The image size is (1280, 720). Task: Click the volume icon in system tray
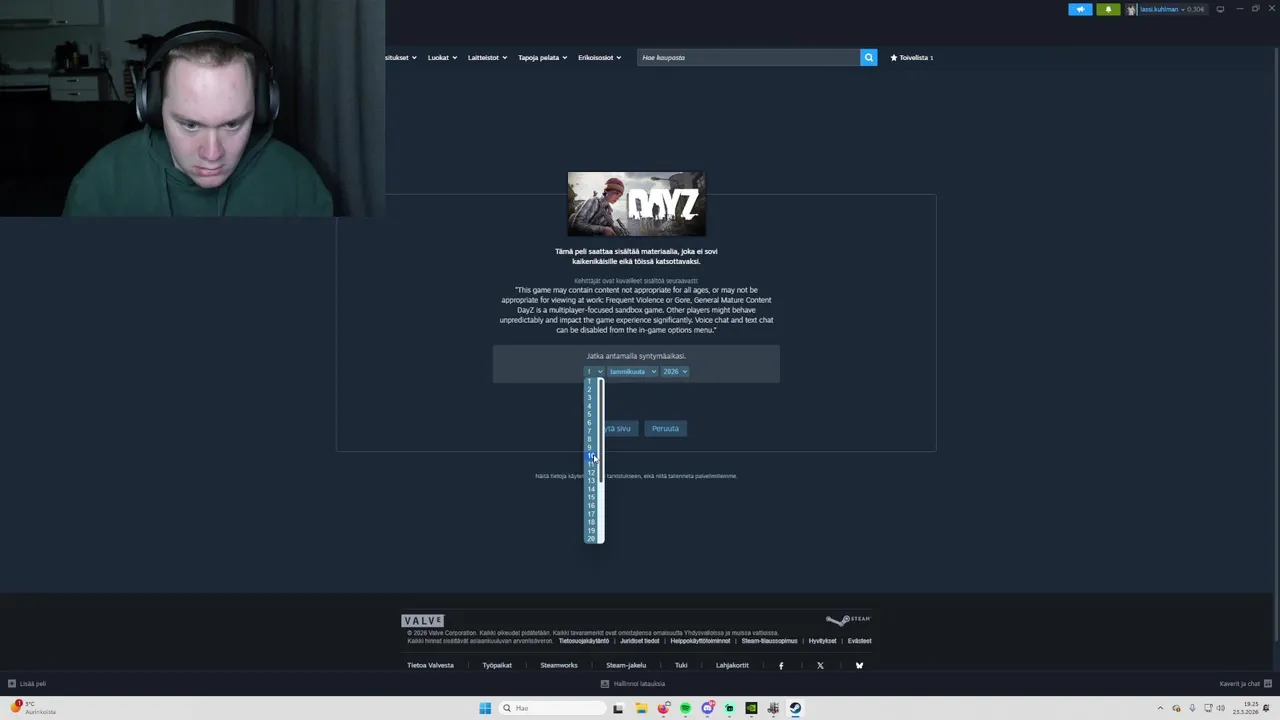point(1223,708)
